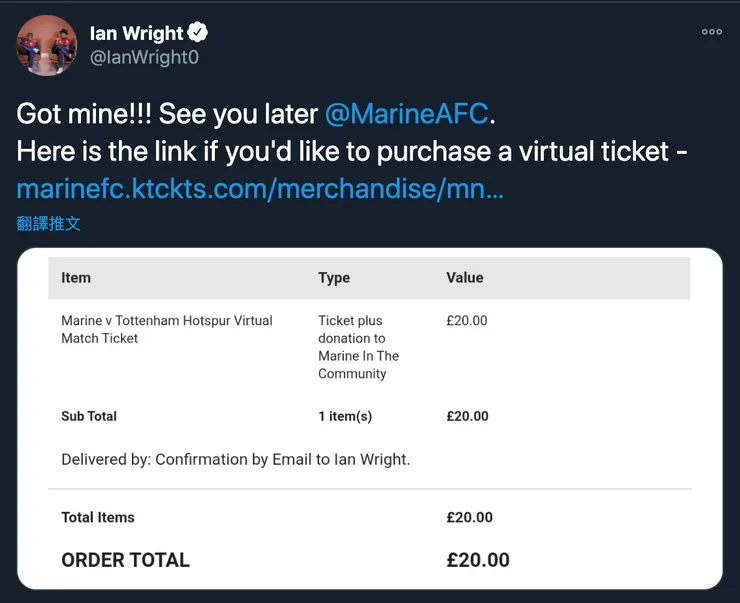Screen dimensions: 740x603
Task: Click the 'Delivered by: Confirmation by Email' line
Action: pyautogui.click(x=236, y=459)
